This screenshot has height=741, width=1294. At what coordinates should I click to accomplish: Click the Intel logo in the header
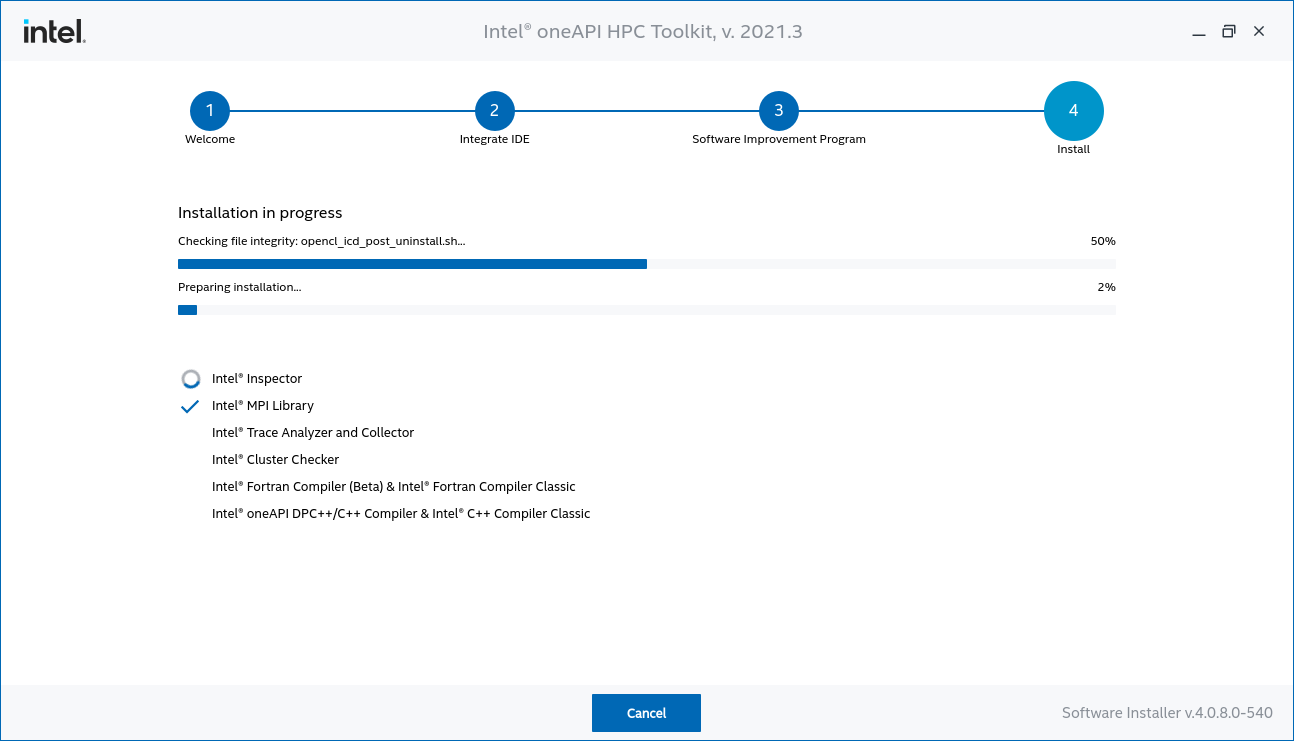(x=54, y=32)
